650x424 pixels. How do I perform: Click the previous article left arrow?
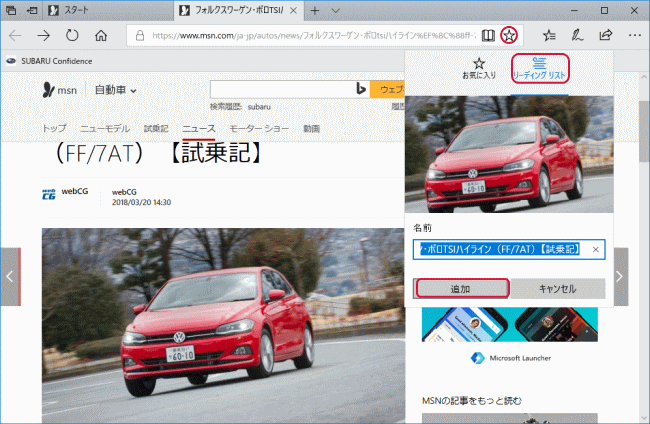[x=10, y=276]
